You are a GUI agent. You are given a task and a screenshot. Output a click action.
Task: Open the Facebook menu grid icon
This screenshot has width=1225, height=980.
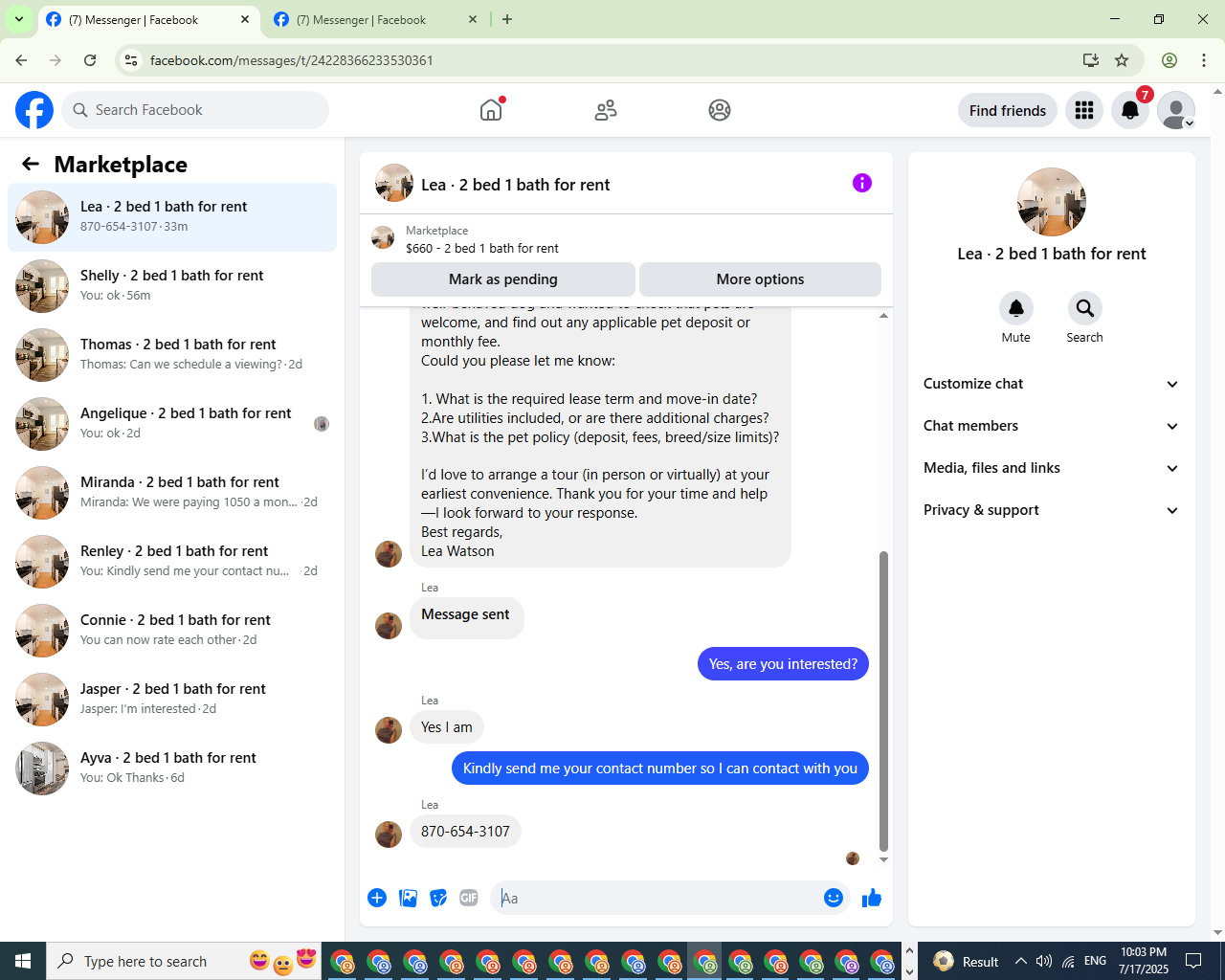pos(1084,110)
